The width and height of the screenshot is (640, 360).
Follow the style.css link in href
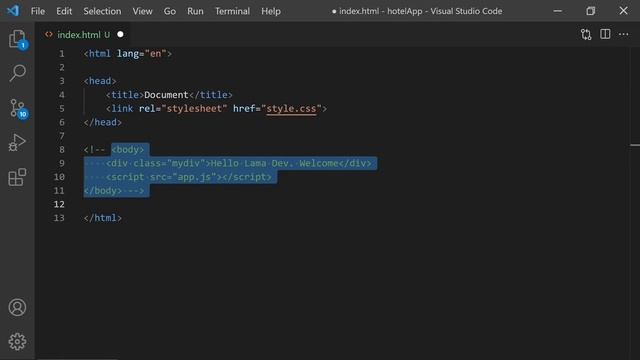pos(291,109)
